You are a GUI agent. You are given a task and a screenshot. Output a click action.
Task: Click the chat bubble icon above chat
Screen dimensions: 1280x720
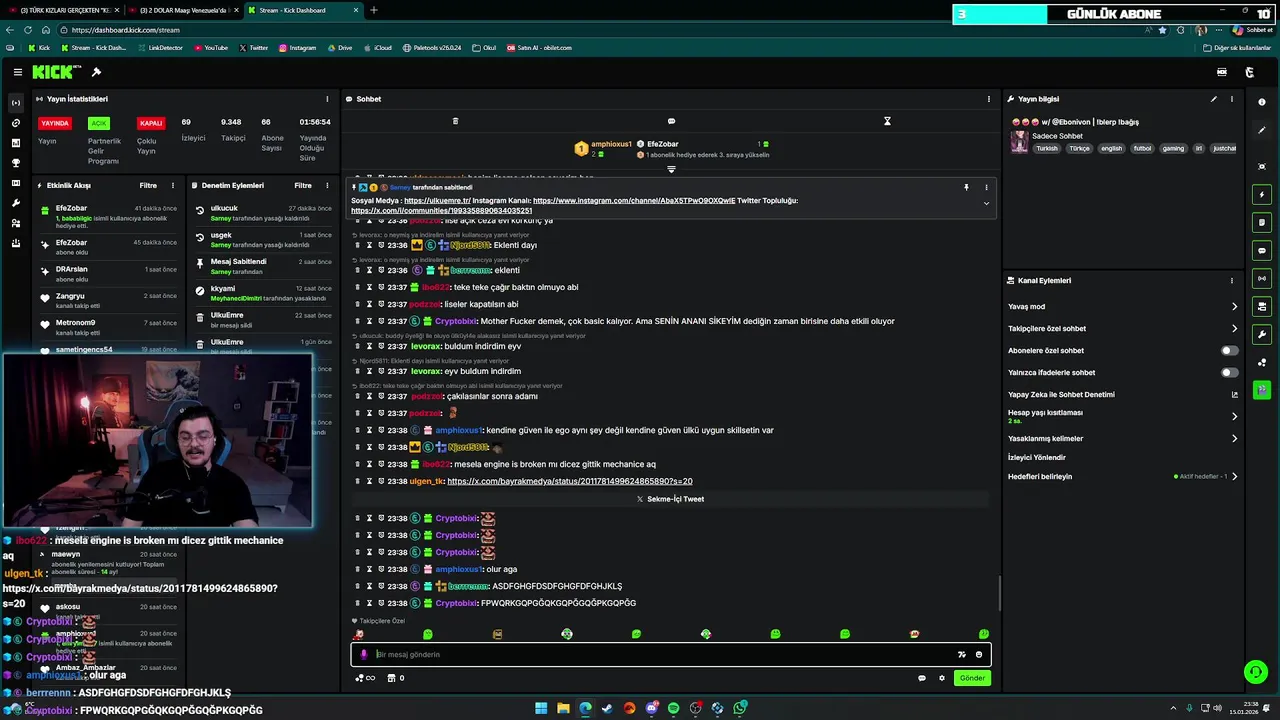coord(671,121)
